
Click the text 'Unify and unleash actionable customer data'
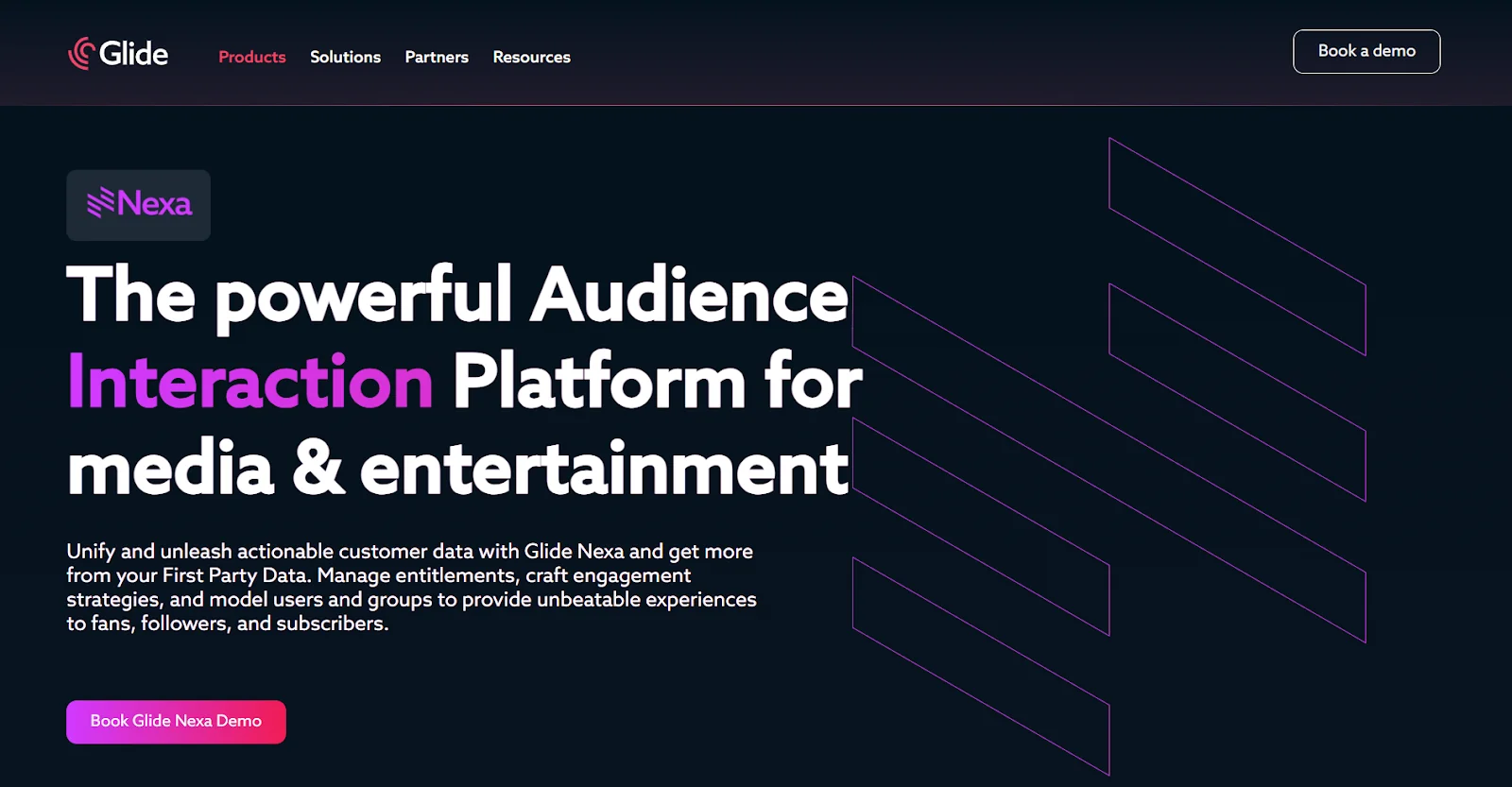pyautogui.click(x=270, y=551)
